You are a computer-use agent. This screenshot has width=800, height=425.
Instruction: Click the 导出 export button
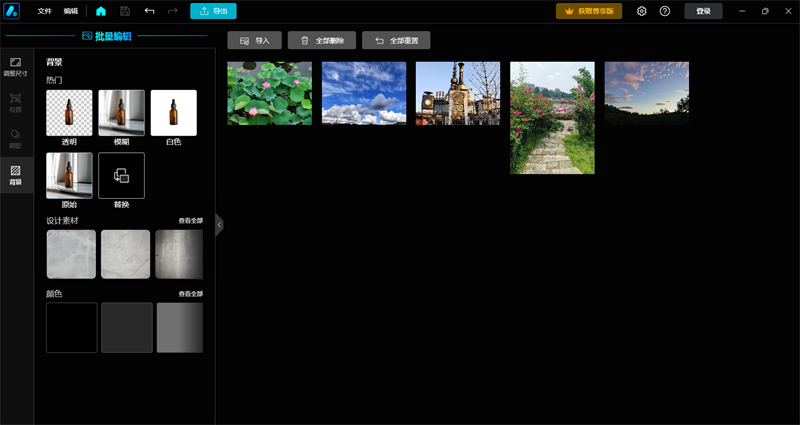[213, 11]
